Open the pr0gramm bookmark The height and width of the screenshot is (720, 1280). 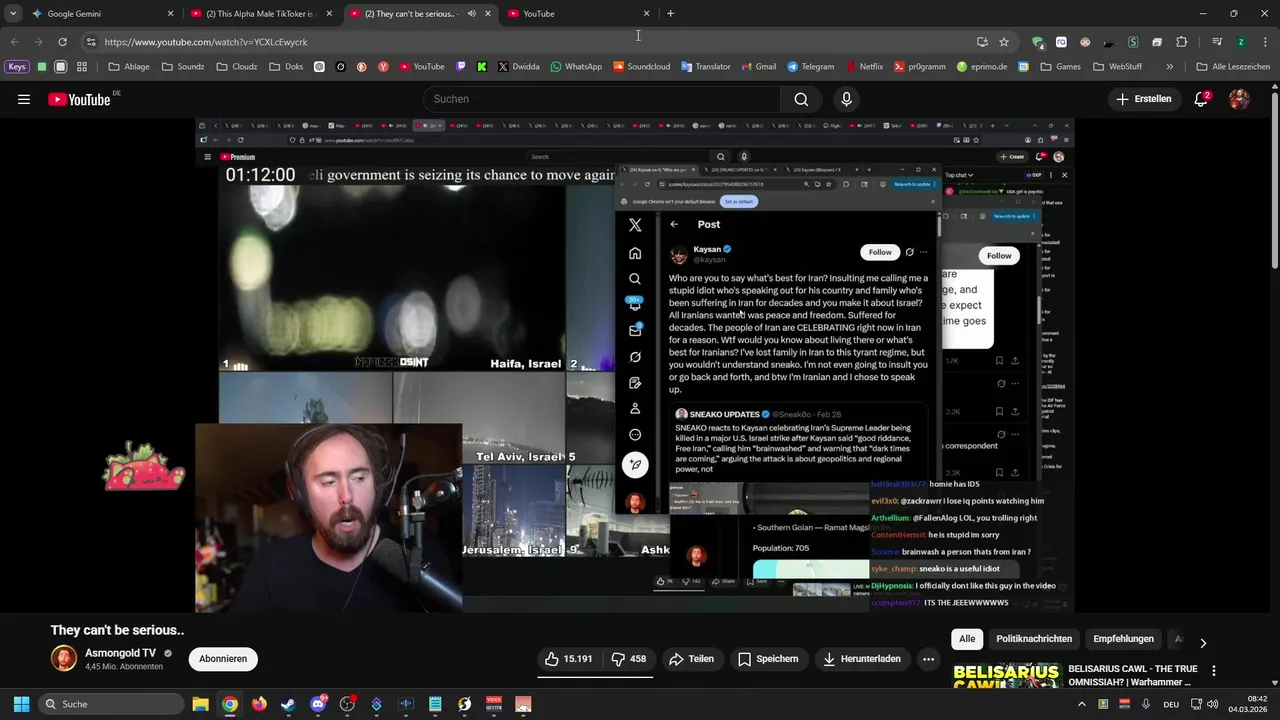tap(920, 67)
